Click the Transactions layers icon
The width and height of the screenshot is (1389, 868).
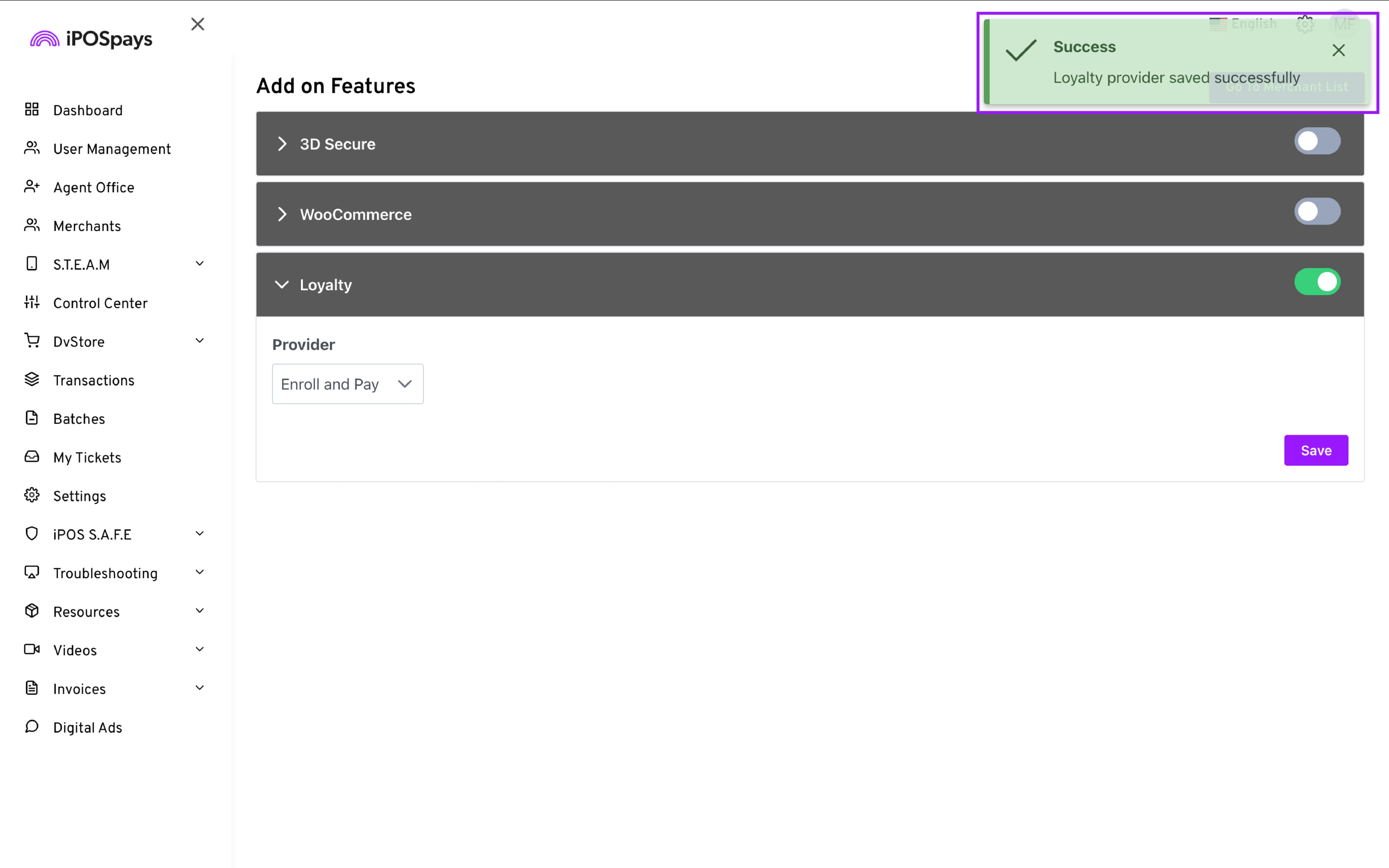click(x=31, y=379)
